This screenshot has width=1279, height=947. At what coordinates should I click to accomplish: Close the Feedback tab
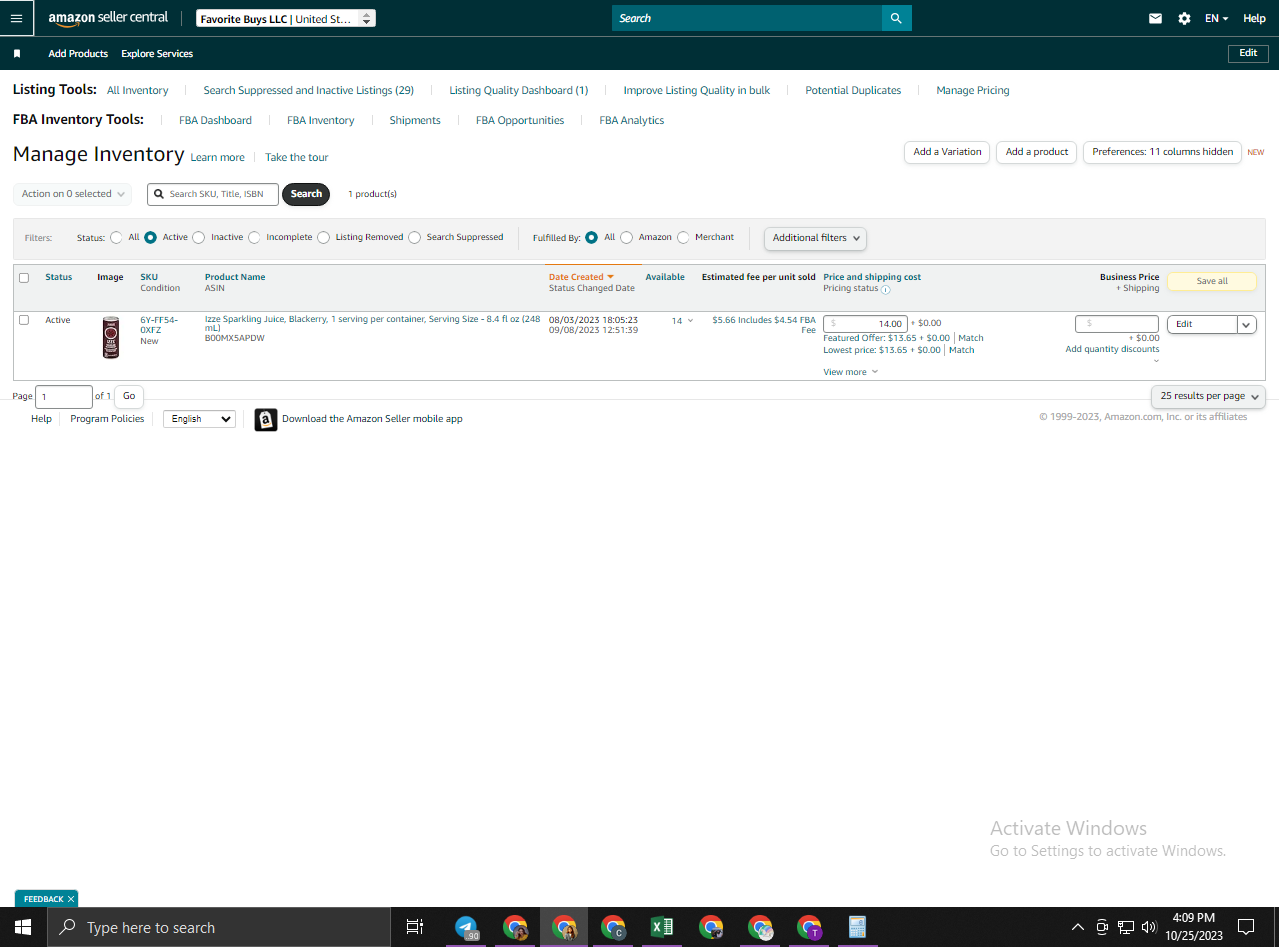71,899
